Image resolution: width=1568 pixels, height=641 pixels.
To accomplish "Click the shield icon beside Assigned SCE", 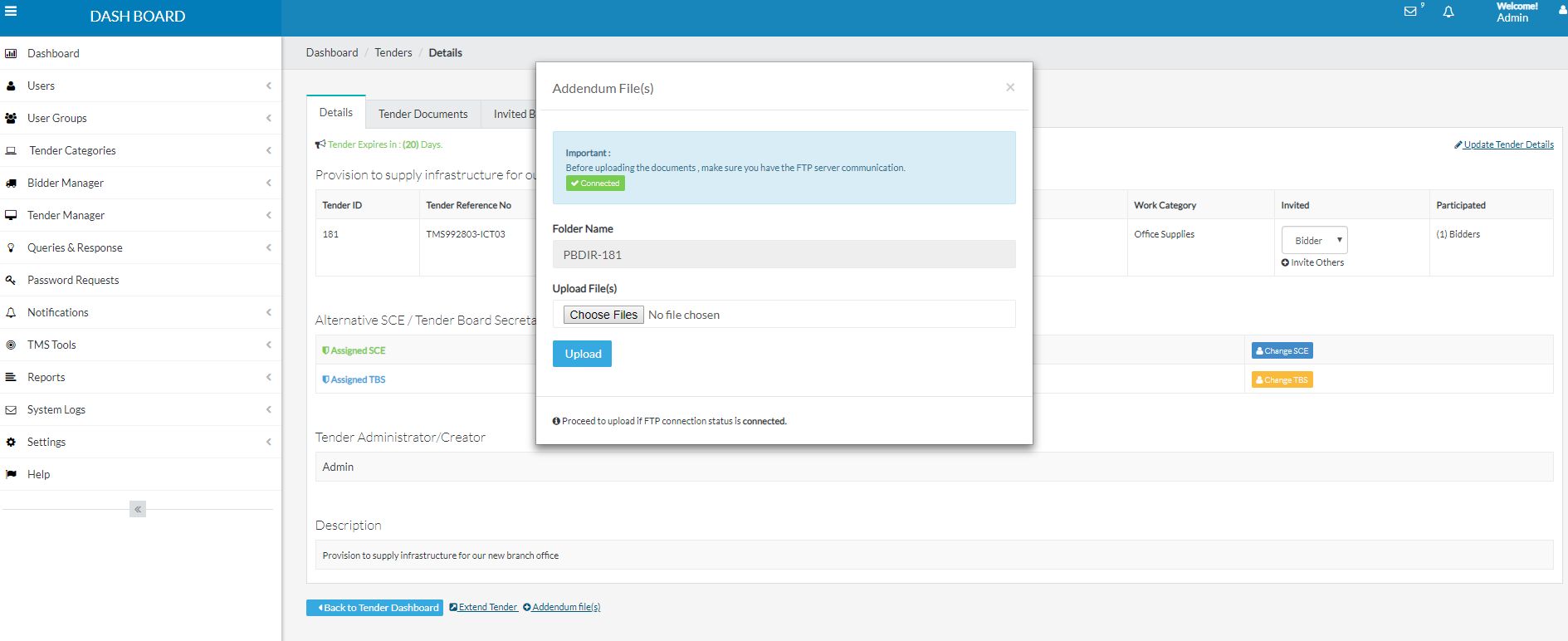I will [325, 350].
